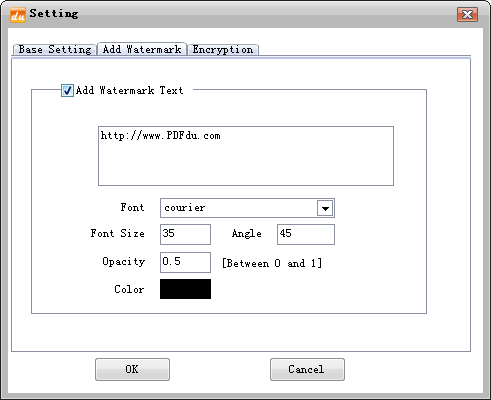Pick the black Color swatch
491x400 pixels.
(185, 289)
